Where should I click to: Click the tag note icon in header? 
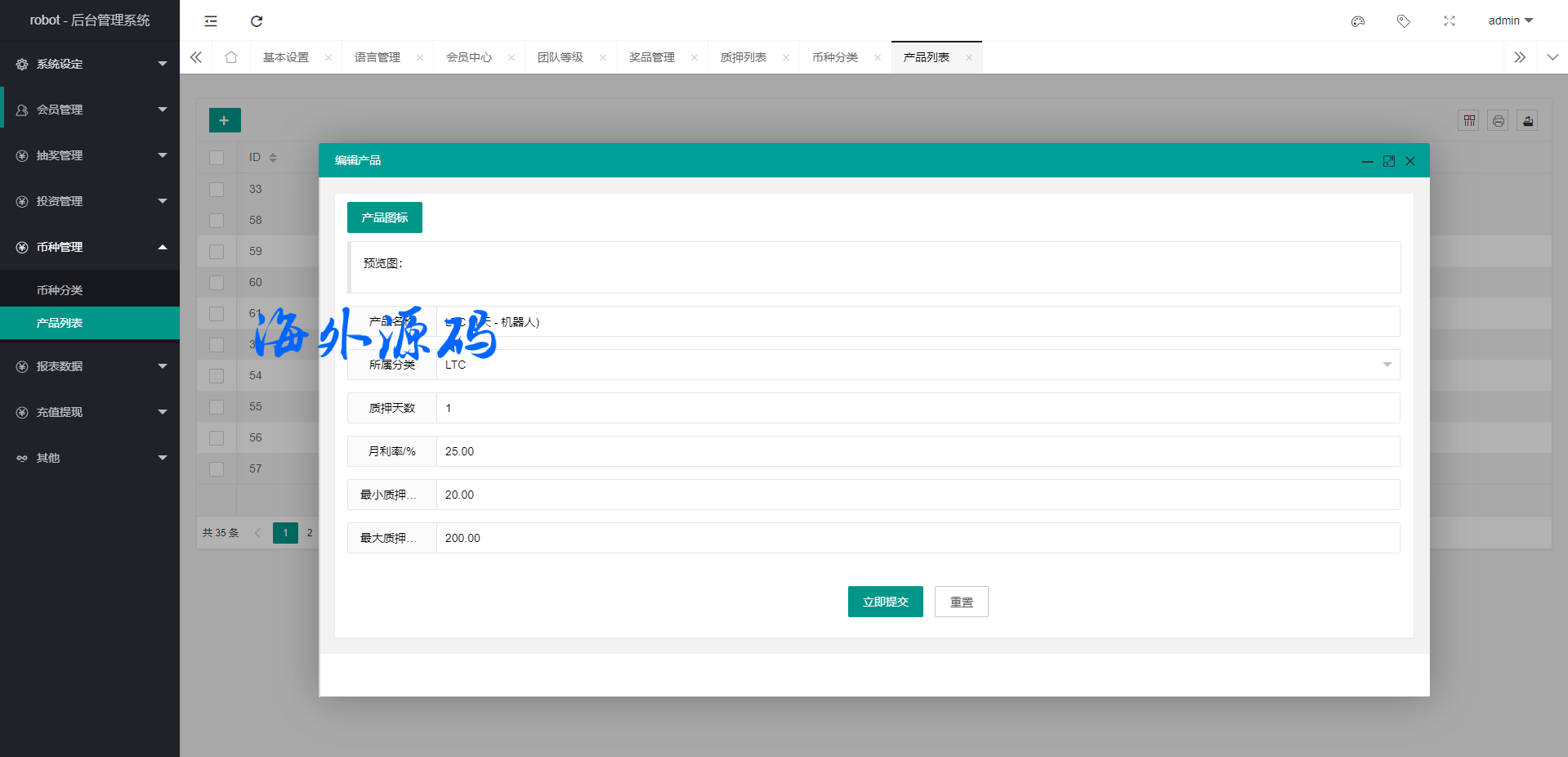point(1403,21)
